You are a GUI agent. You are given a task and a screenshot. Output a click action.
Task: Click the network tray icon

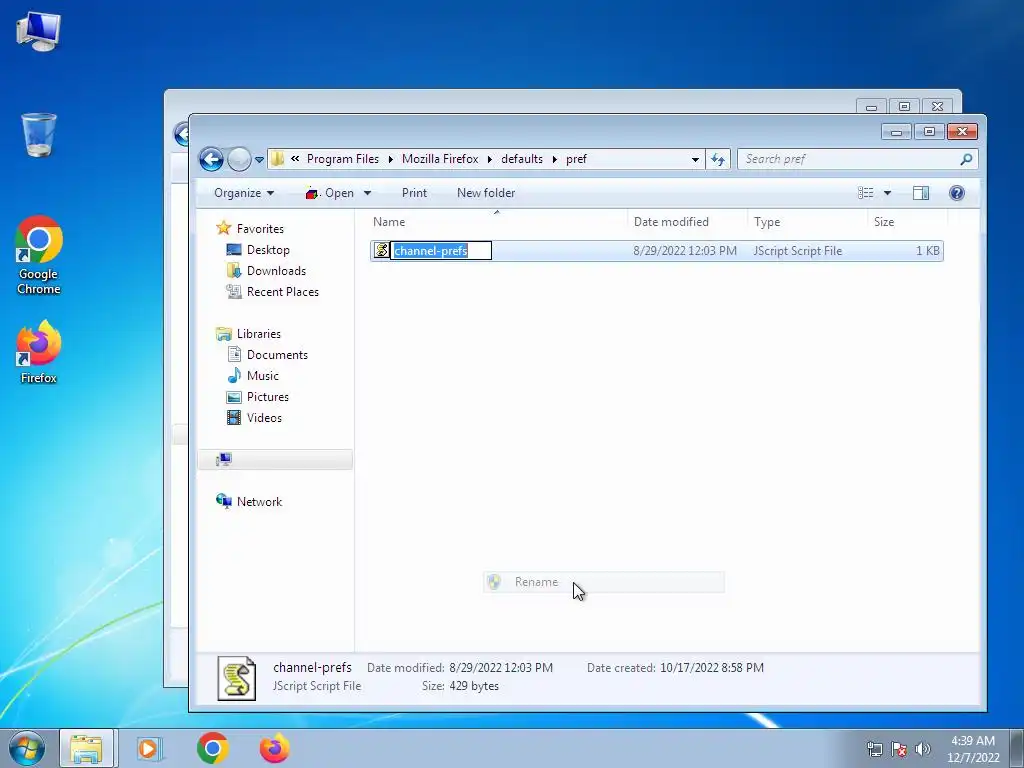pos(874,749)
